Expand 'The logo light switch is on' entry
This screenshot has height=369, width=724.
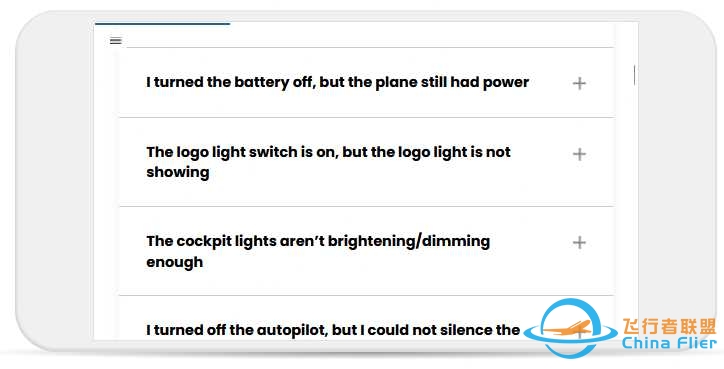pyautogui.click(x=367, y=162)
